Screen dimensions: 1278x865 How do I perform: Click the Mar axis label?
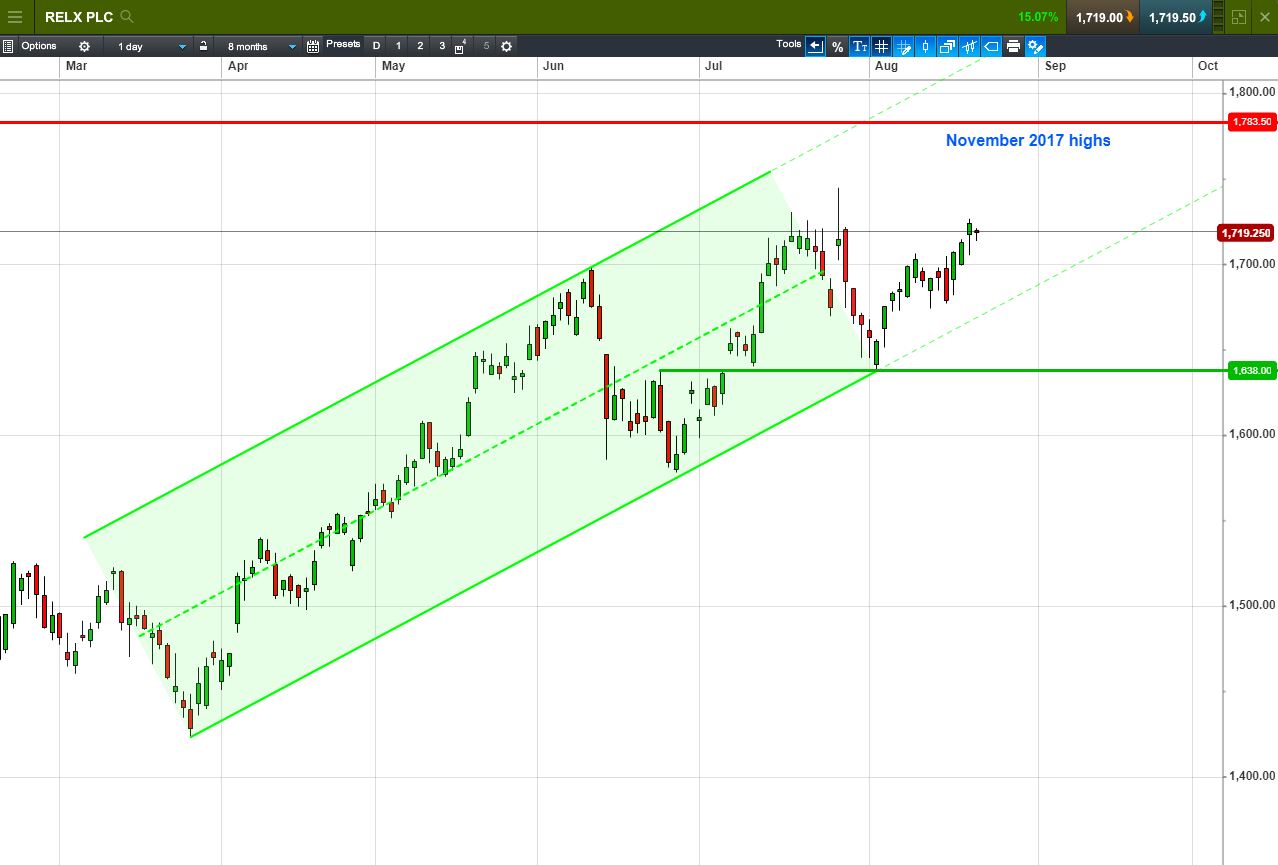[75, 67]
